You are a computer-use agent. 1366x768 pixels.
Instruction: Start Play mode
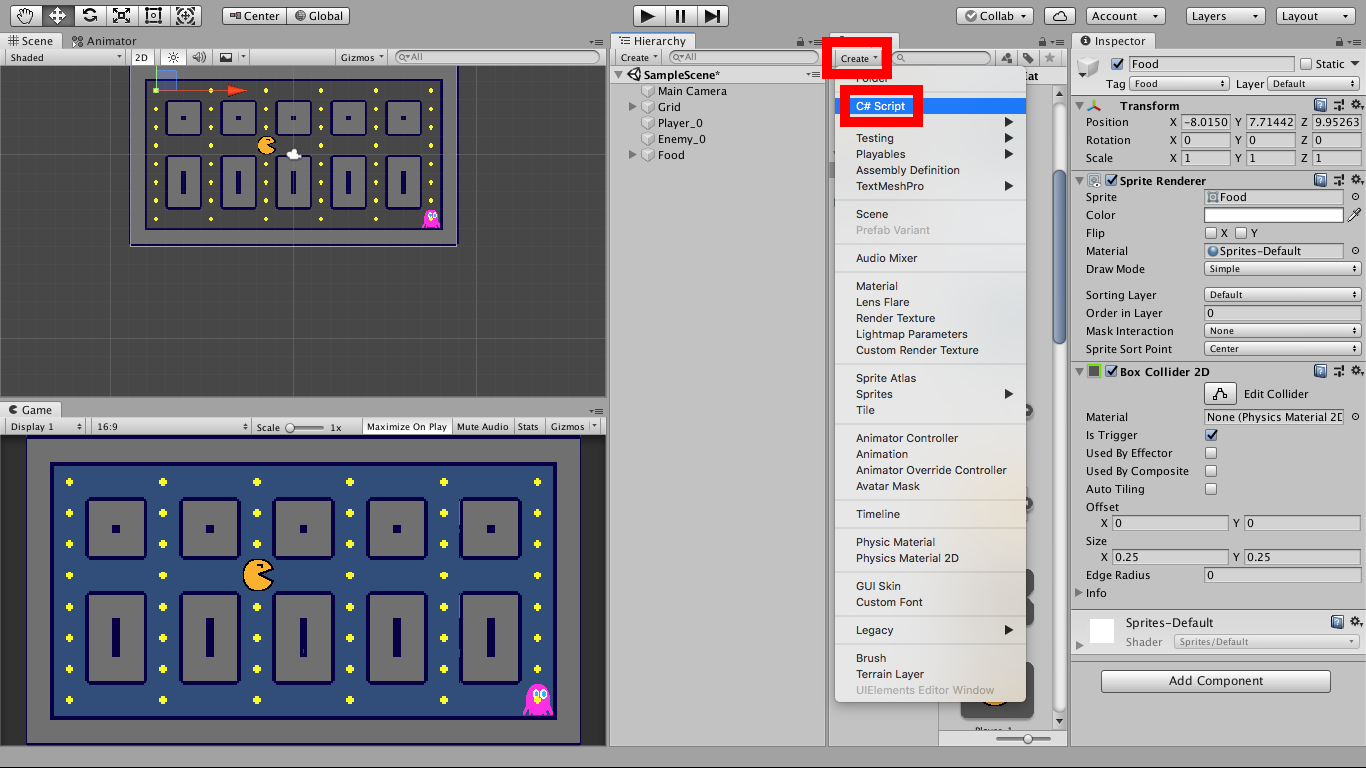(648, 16)
